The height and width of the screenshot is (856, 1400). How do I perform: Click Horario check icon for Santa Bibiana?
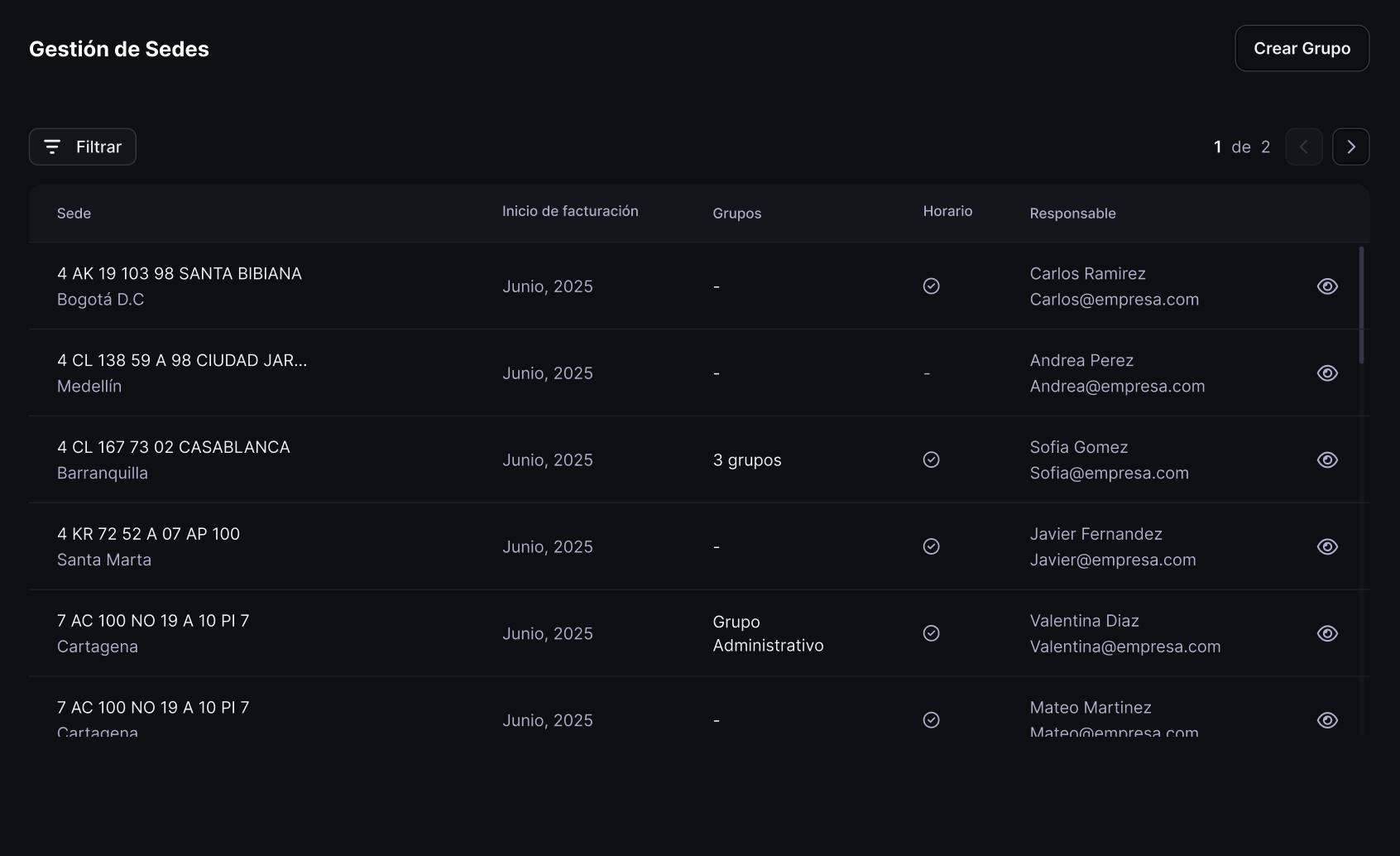[x=931, y=286]
